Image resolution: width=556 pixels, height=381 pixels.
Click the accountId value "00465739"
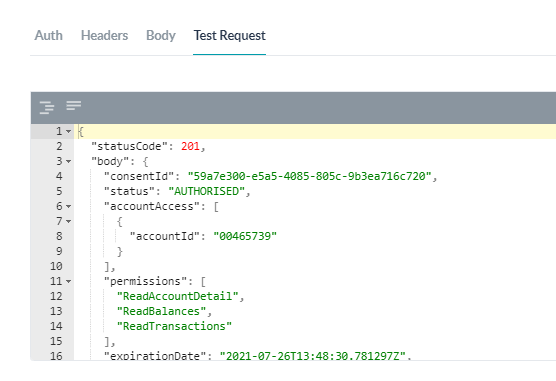pos(245,236)
